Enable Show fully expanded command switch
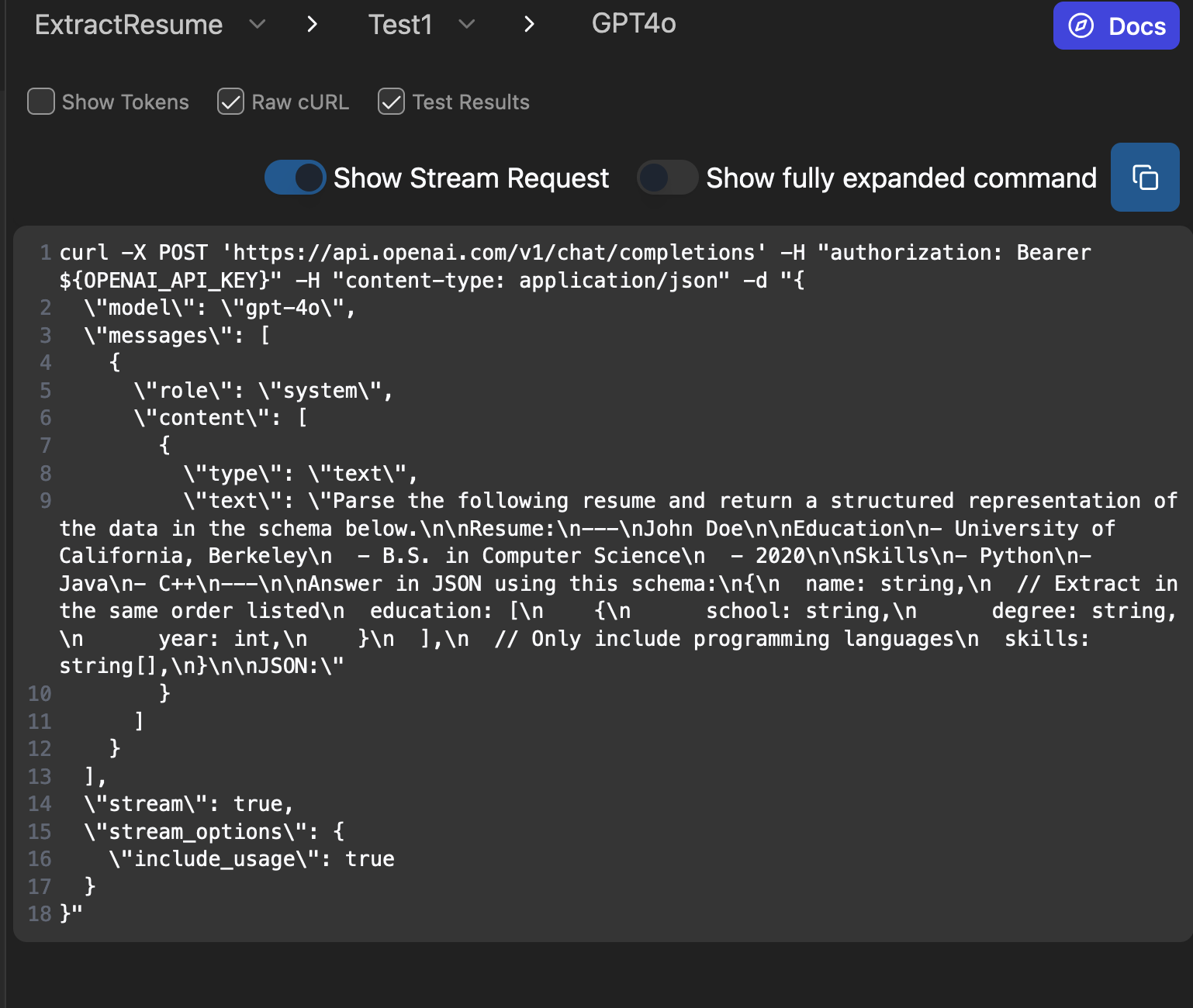 point(667,178)
